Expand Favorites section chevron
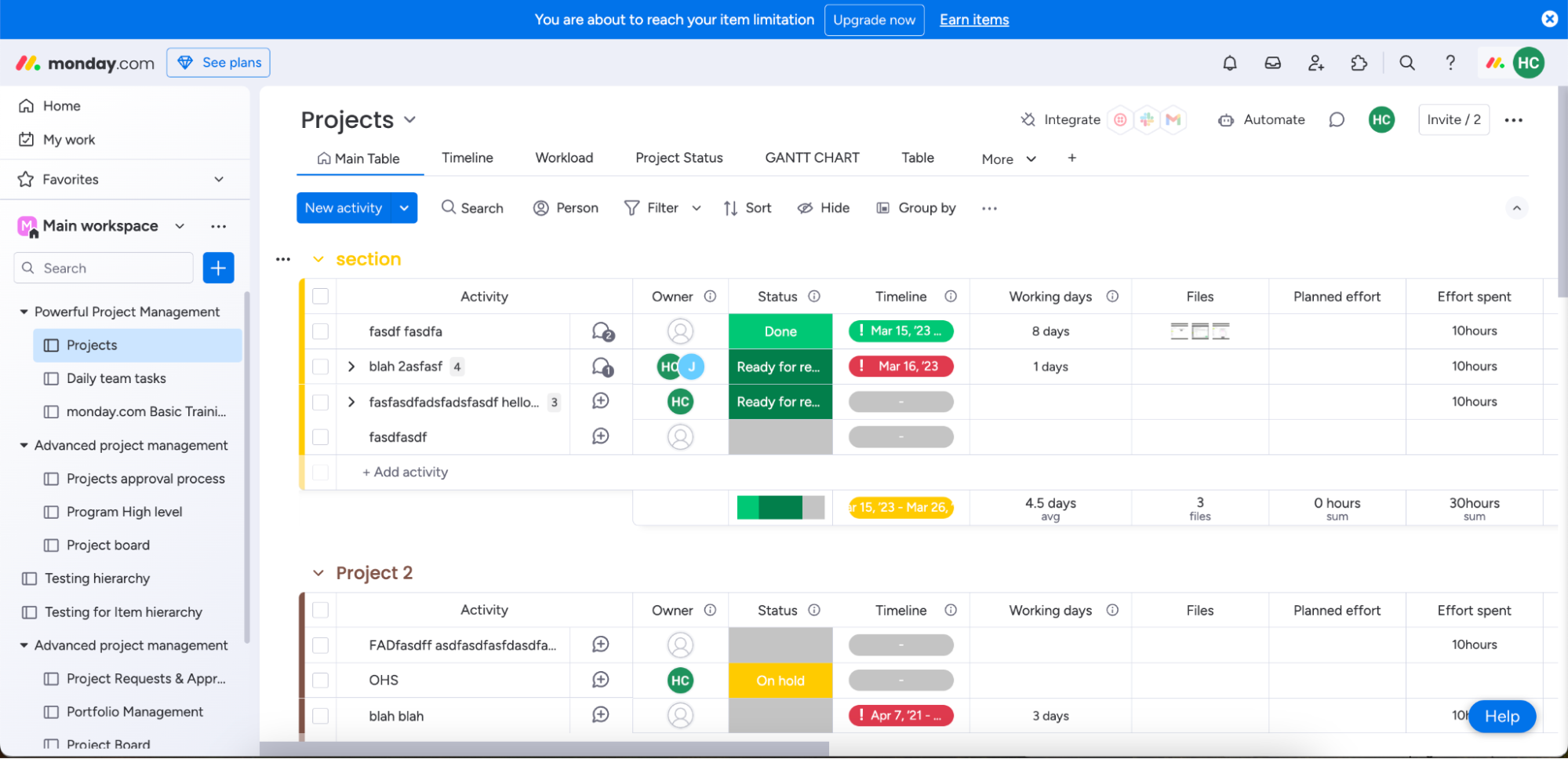Screen dimensions: 1568x759 point(219,179)
